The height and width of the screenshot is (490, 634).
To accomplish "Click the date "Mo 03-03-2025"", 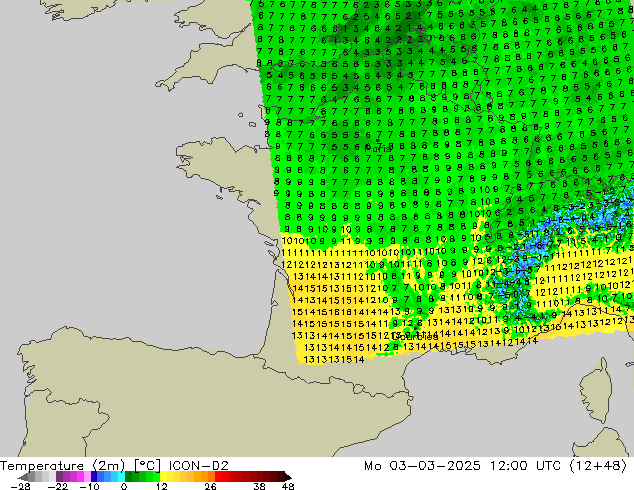I will (x=422, y=465).
